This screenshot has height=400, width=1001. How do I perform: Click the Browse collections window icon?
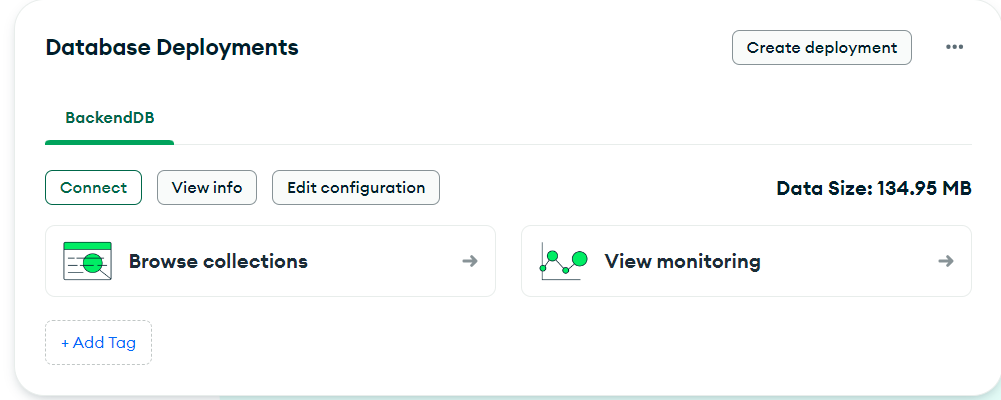point(87,261)
